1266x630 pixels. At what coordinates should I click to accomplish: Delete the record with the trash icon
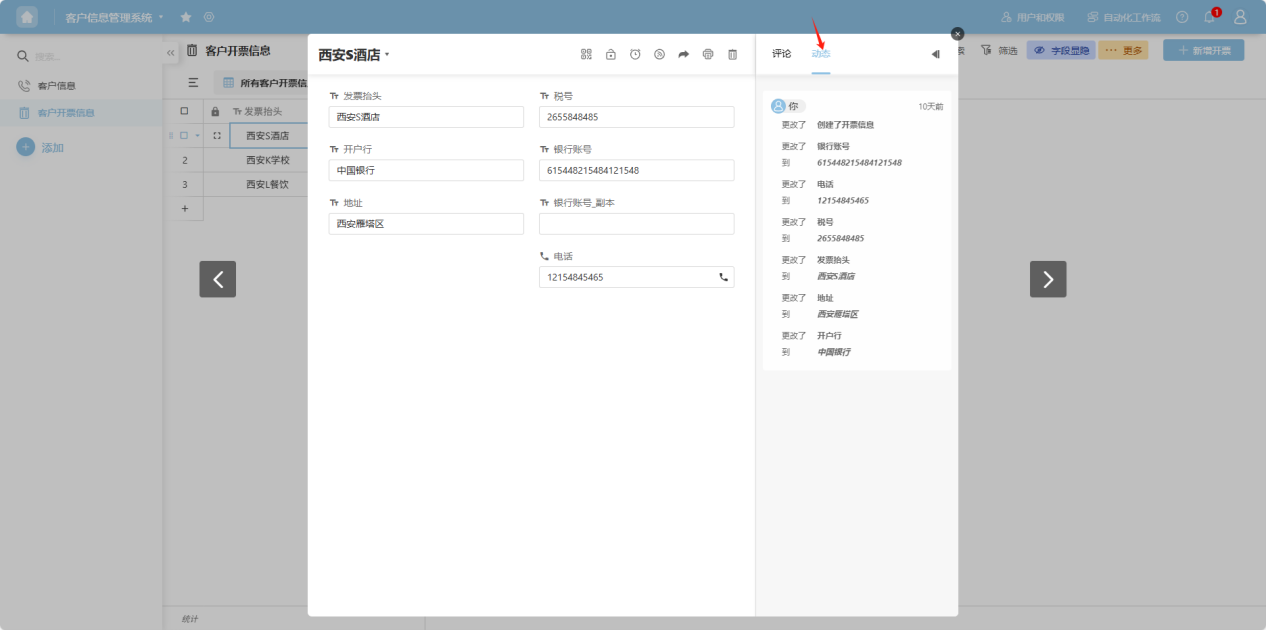(x=732, y=55)
